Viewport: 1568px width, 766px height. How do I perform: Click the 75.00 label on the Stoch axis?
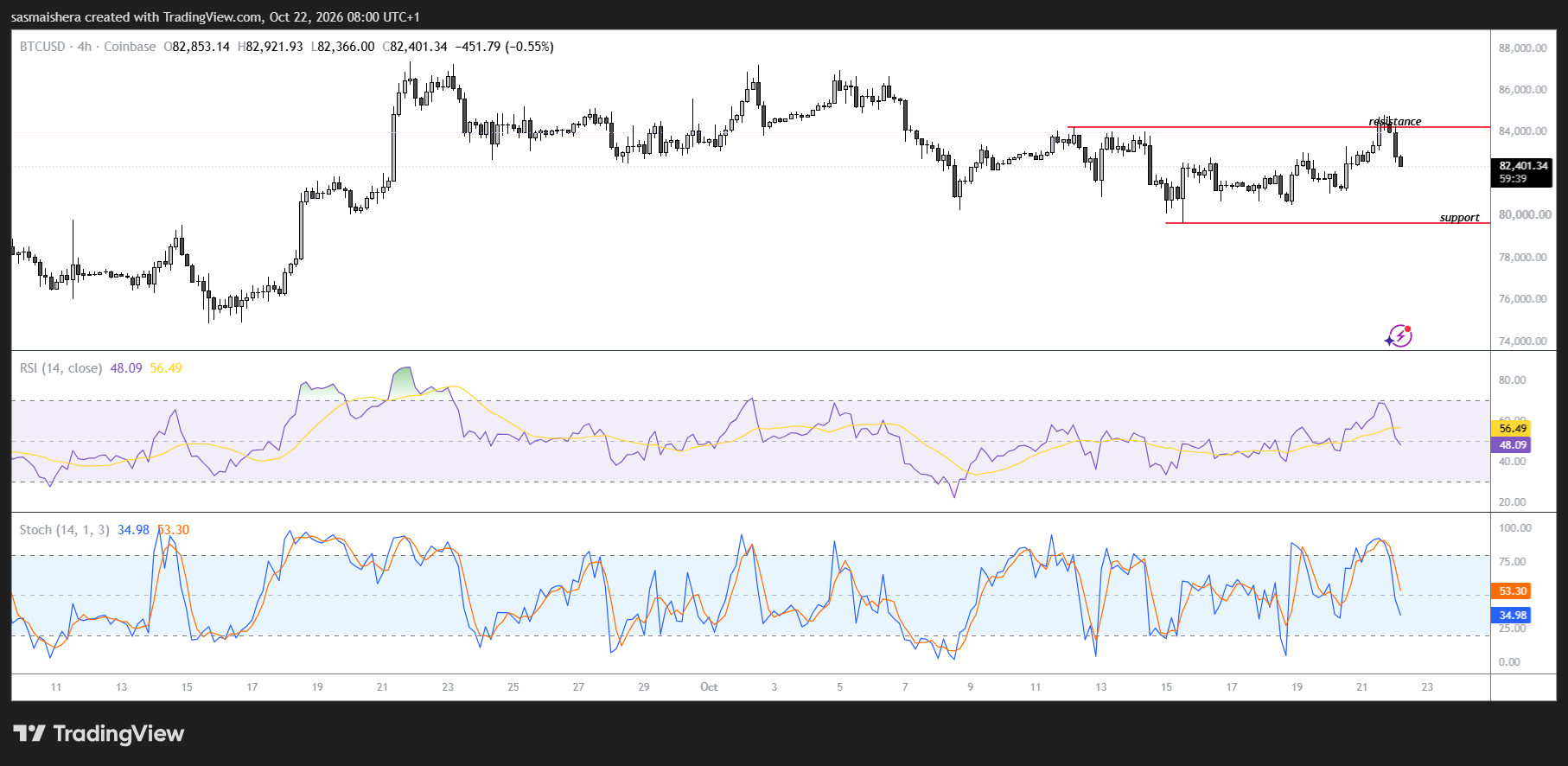pyautogui.click(x=1512, y=562)
